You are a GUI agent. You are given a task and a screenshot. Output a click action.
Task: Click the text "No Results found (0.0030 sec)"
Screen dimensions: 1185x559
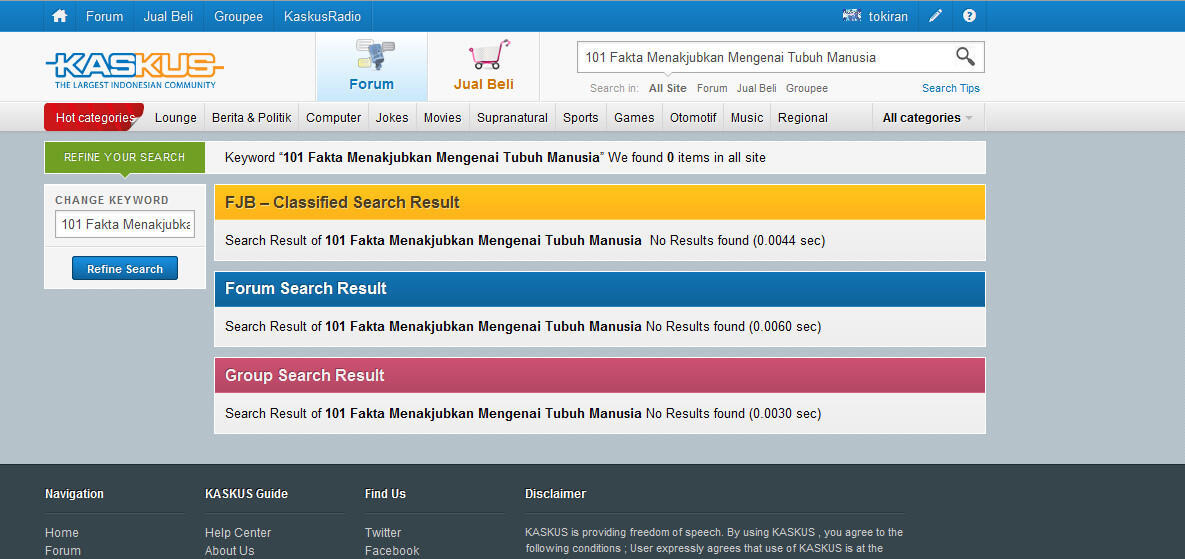[733, 414]
